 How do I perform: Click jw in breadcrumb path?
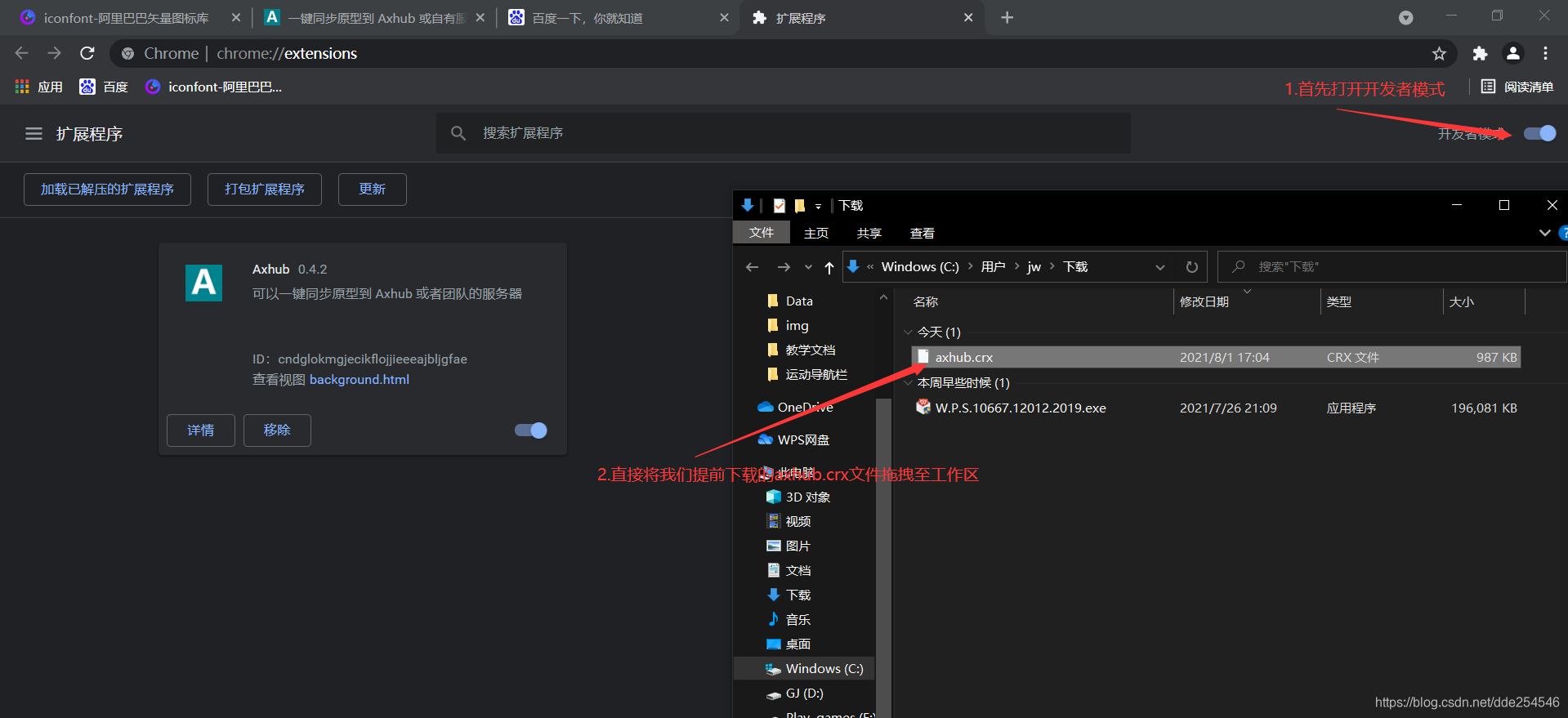click(x=1034, y=267)
